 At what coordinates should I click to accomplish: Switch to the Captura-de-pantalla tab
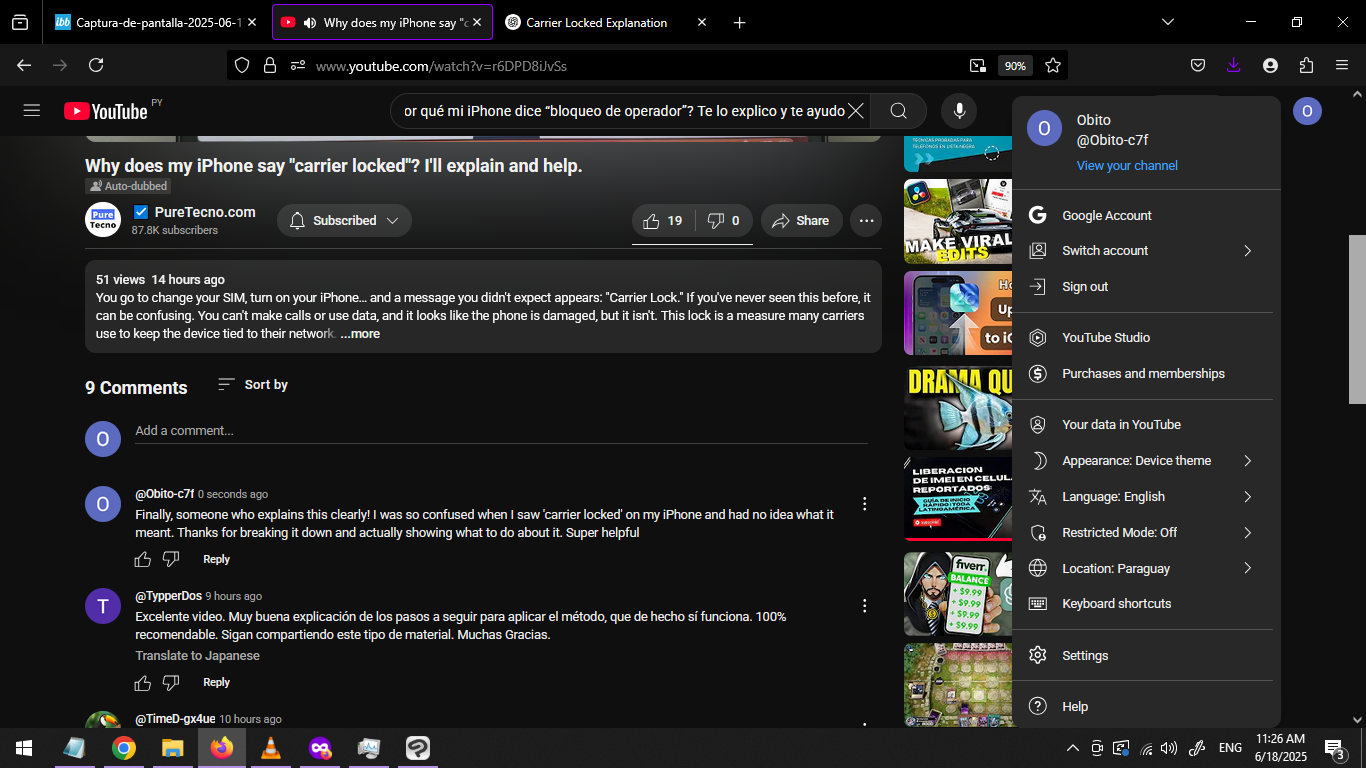[x=157, y=22]
